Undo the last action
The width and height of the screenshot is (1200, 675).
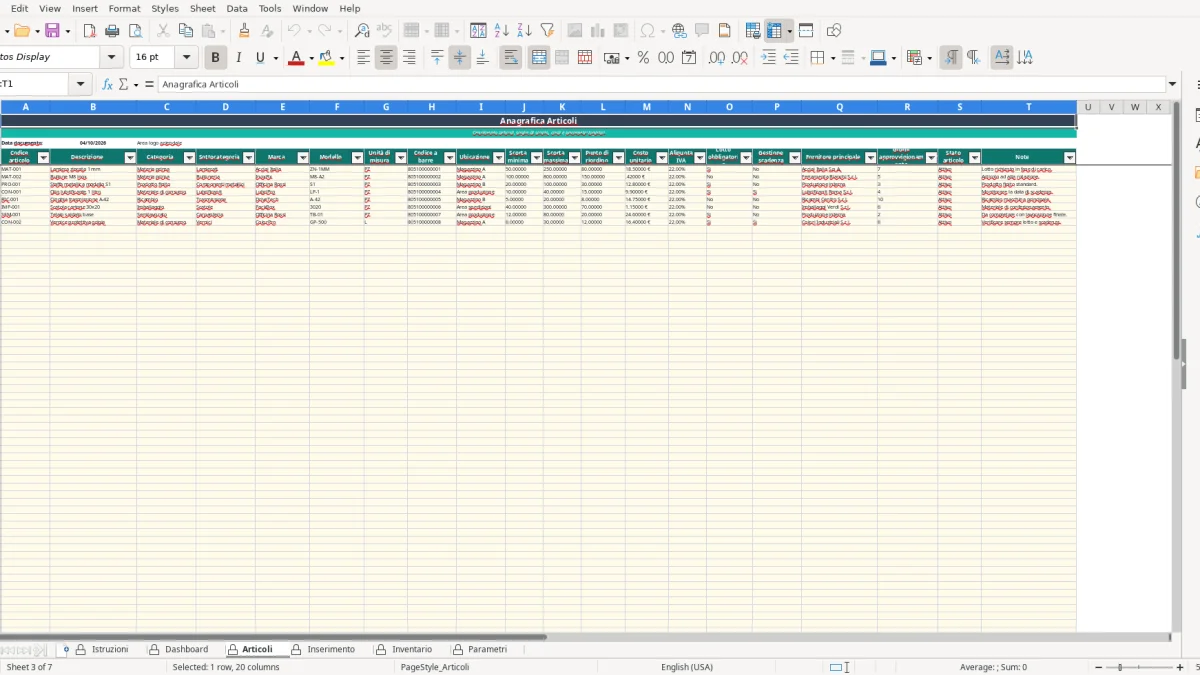coord(294,31)
